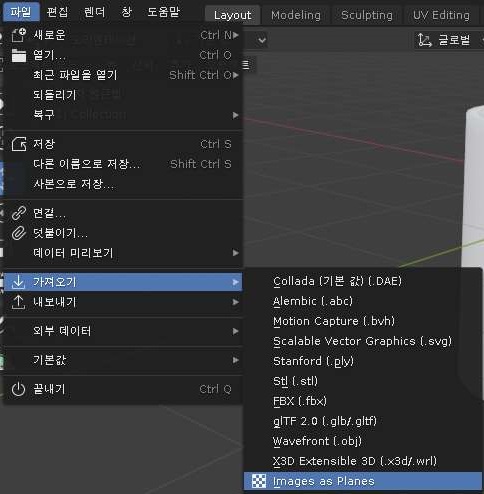Expand the 복구 submenu
This screenshot has height=494, width=484.
(x=123, y=115)
